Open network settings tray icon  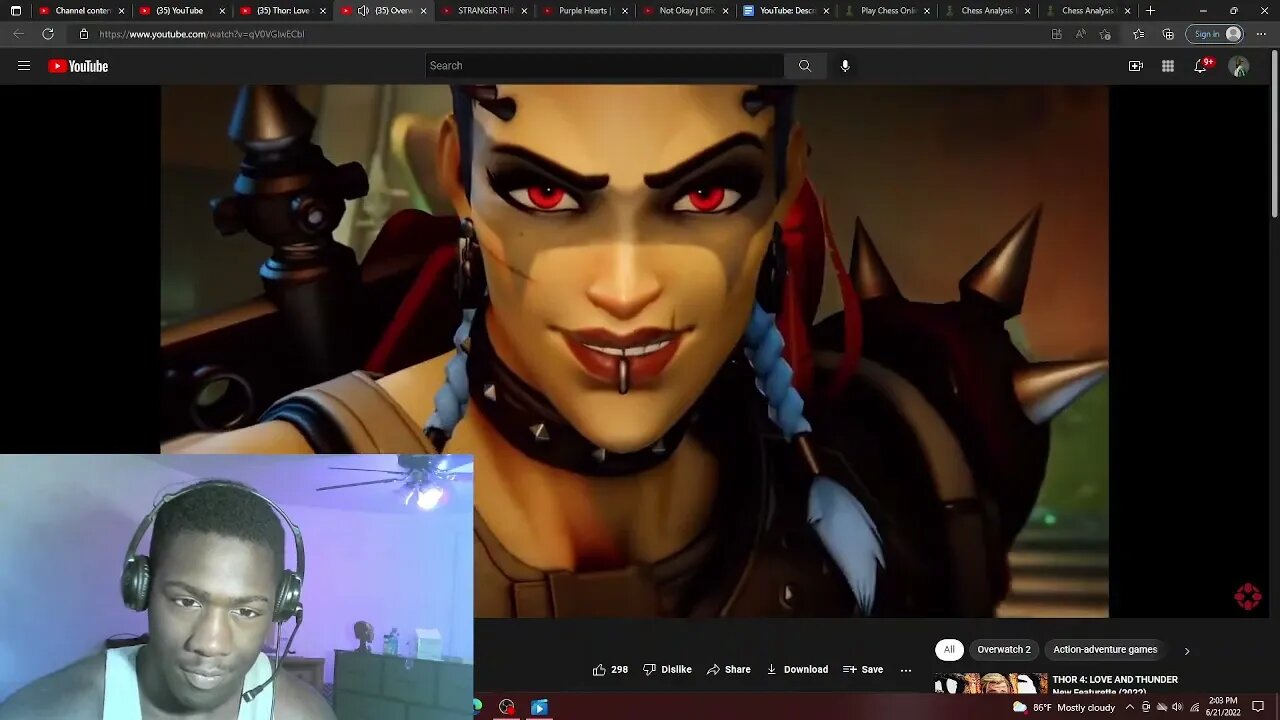(x=1194, y=707)
